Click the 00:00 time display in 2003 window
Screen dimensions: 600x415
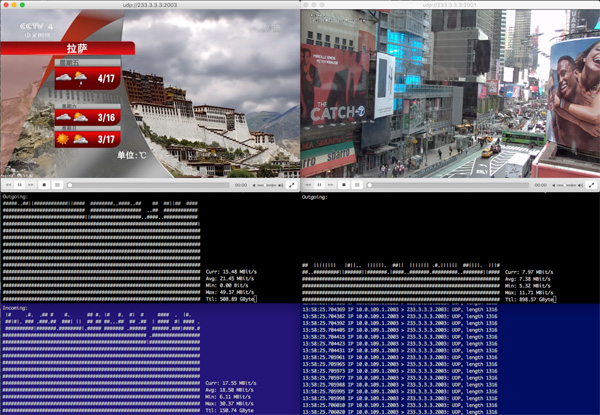coord(241,185)
